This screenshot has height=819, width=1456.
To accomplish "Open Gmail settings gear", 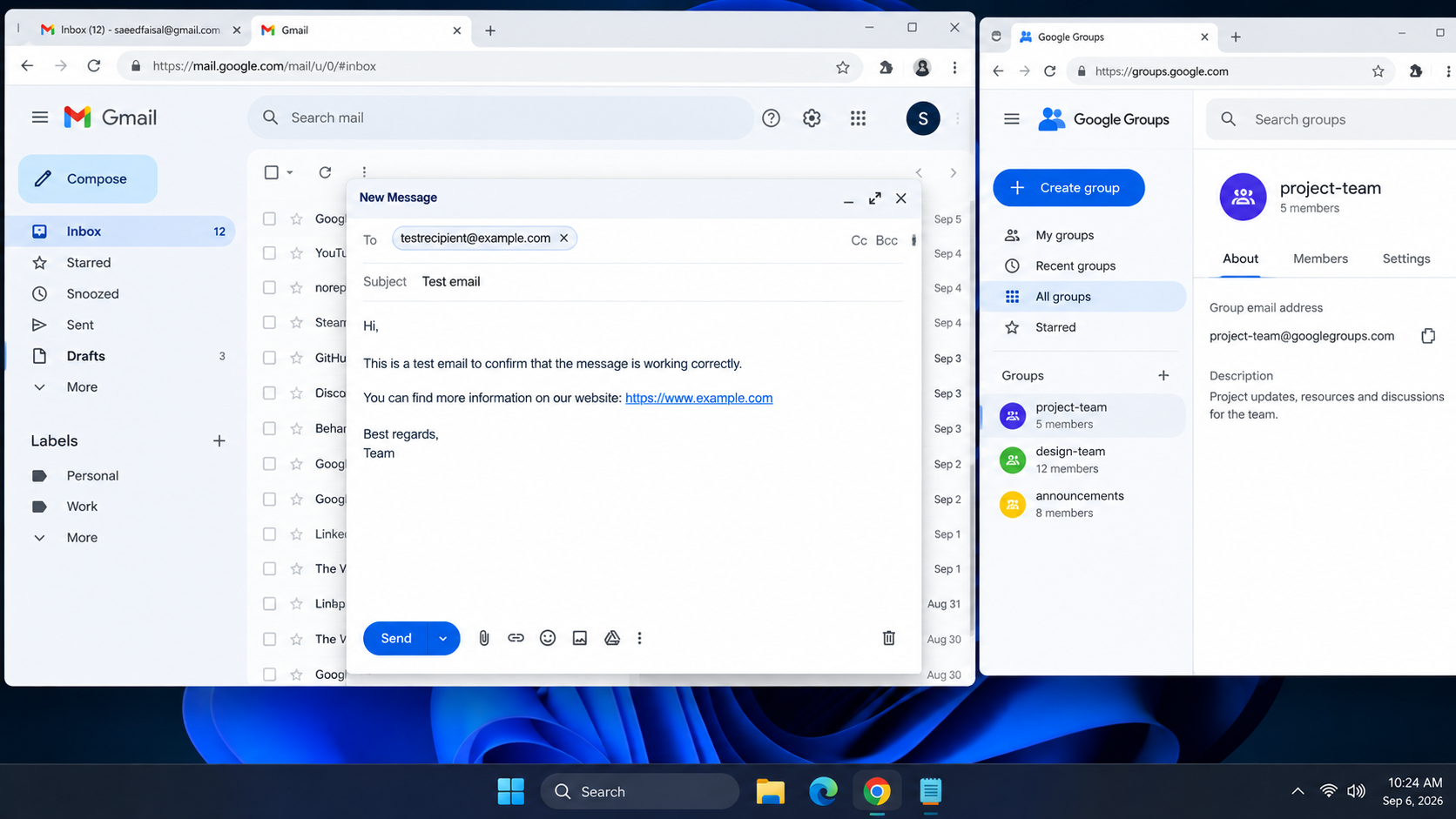I will point(812,117).
